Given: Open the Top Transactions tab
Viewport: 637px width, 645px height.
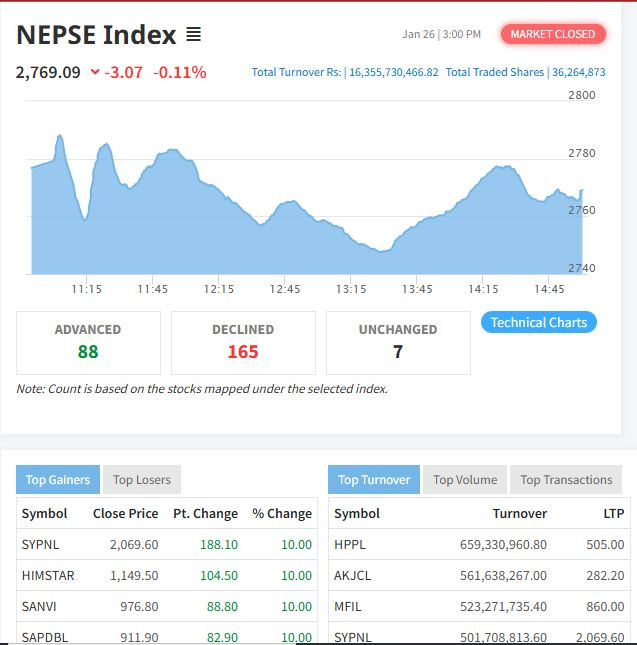Looking at the screenshot, I should click(x=566, y=480).
